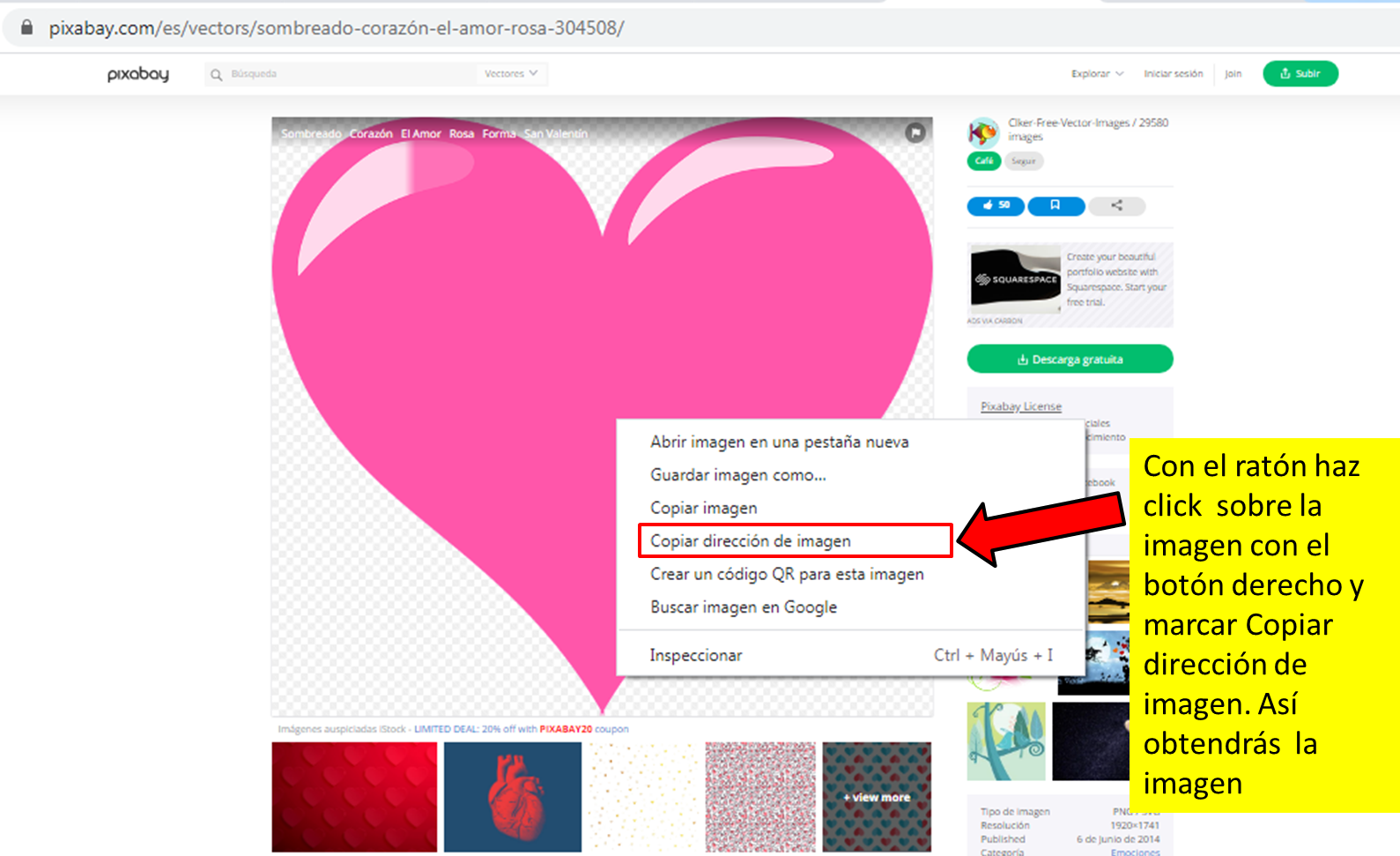Click the green Subir upload button

pos(1300,74)
